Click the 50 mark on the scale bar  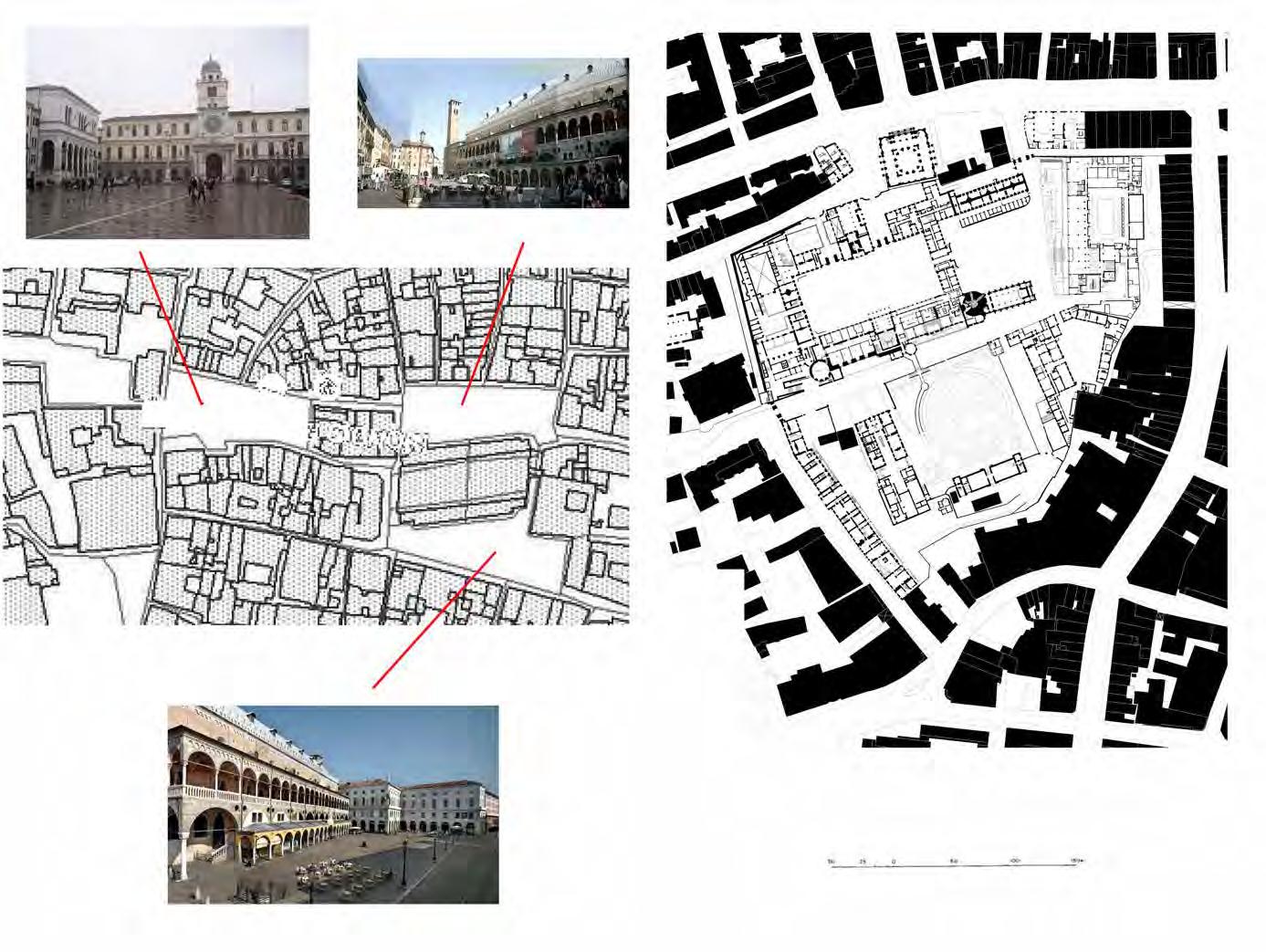[x=954, y=861]
